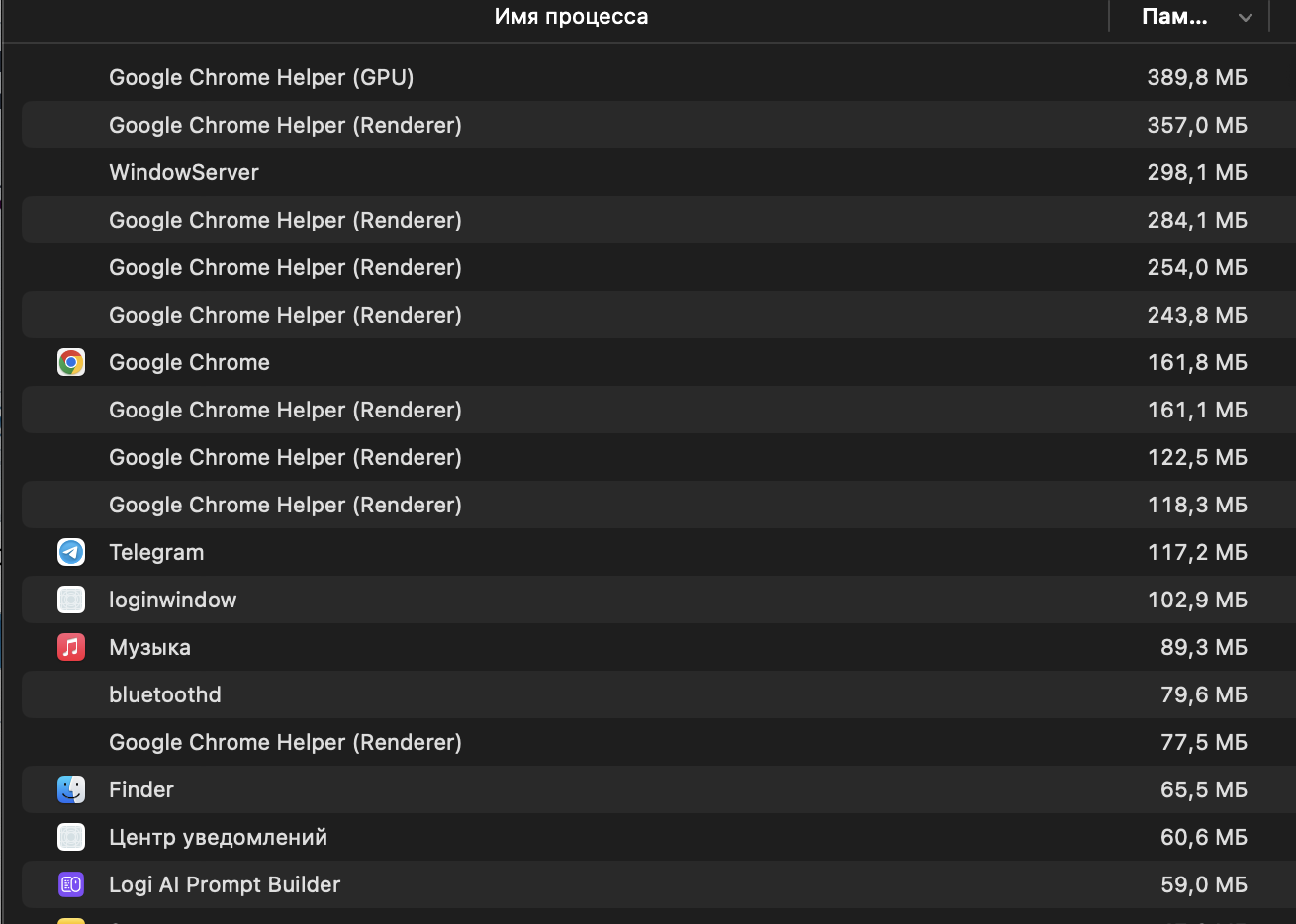This screenshot has height=924, width=1296.
Task: Select the Renderer process using 77,5 МБ
Action: (x=659, y=742)
